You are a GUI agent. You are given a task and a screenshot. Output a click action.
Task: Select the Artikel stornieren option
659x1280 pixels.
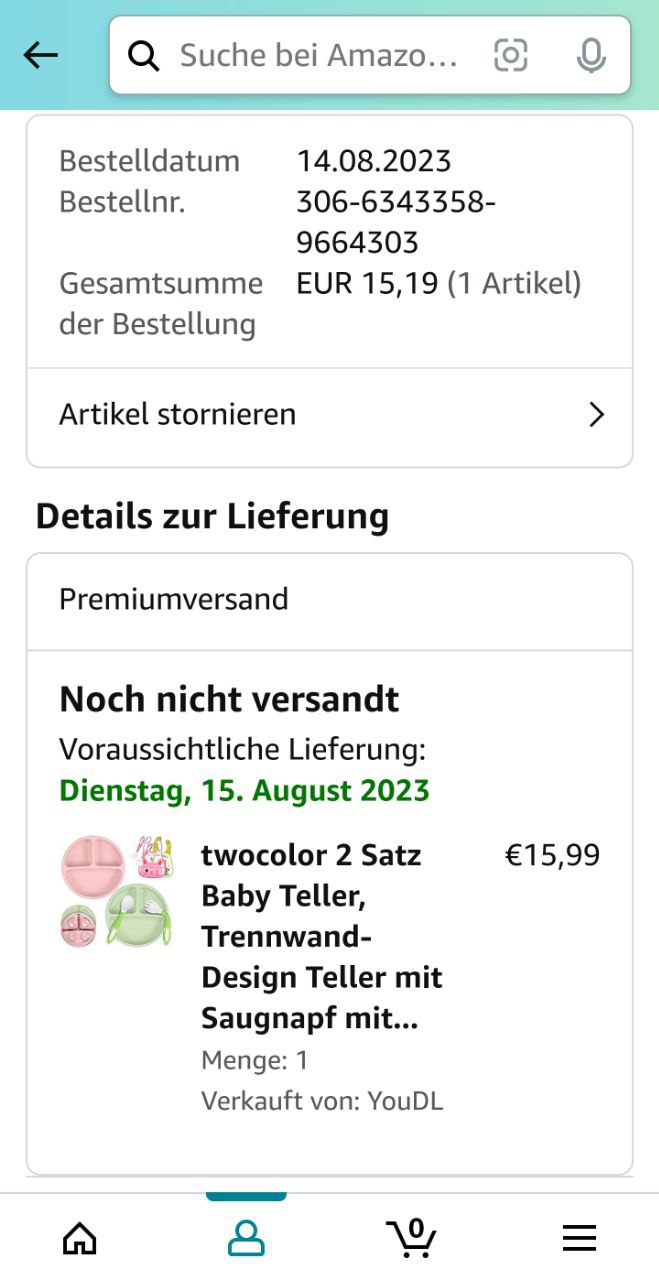[330, 415]
